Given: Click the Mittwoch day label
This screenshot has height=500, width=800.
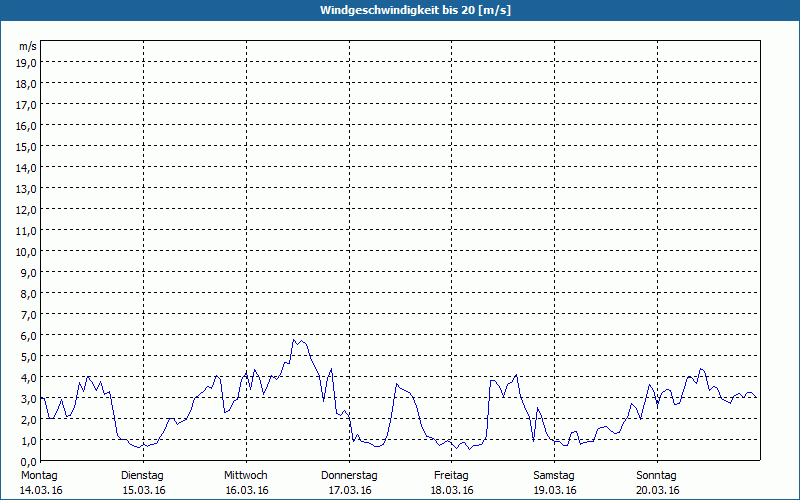Looking at the screenshot, I should pyautogui.click(x=245, y=476).
